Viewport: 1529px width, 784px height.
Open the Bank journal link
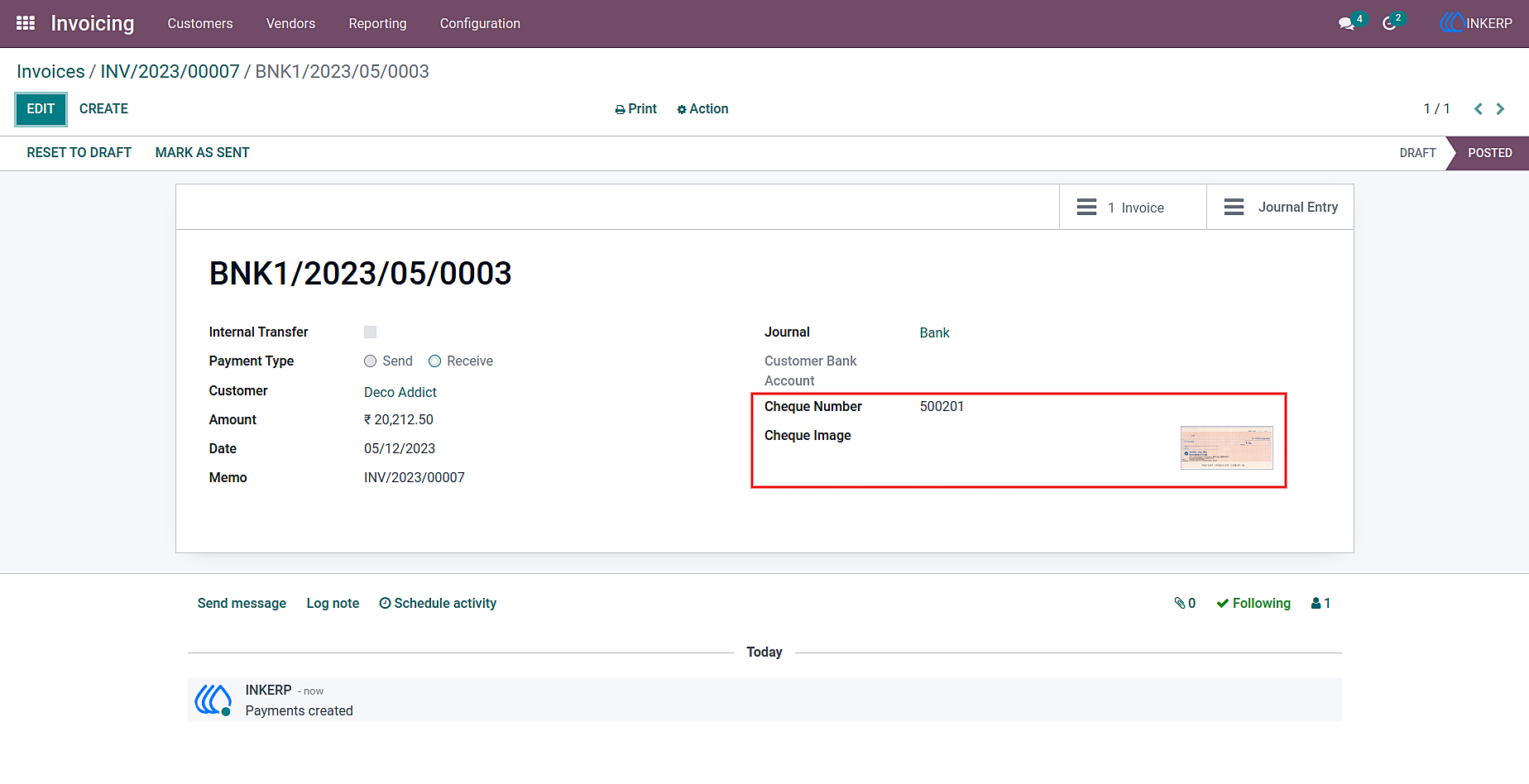click(x=934, y=332)
